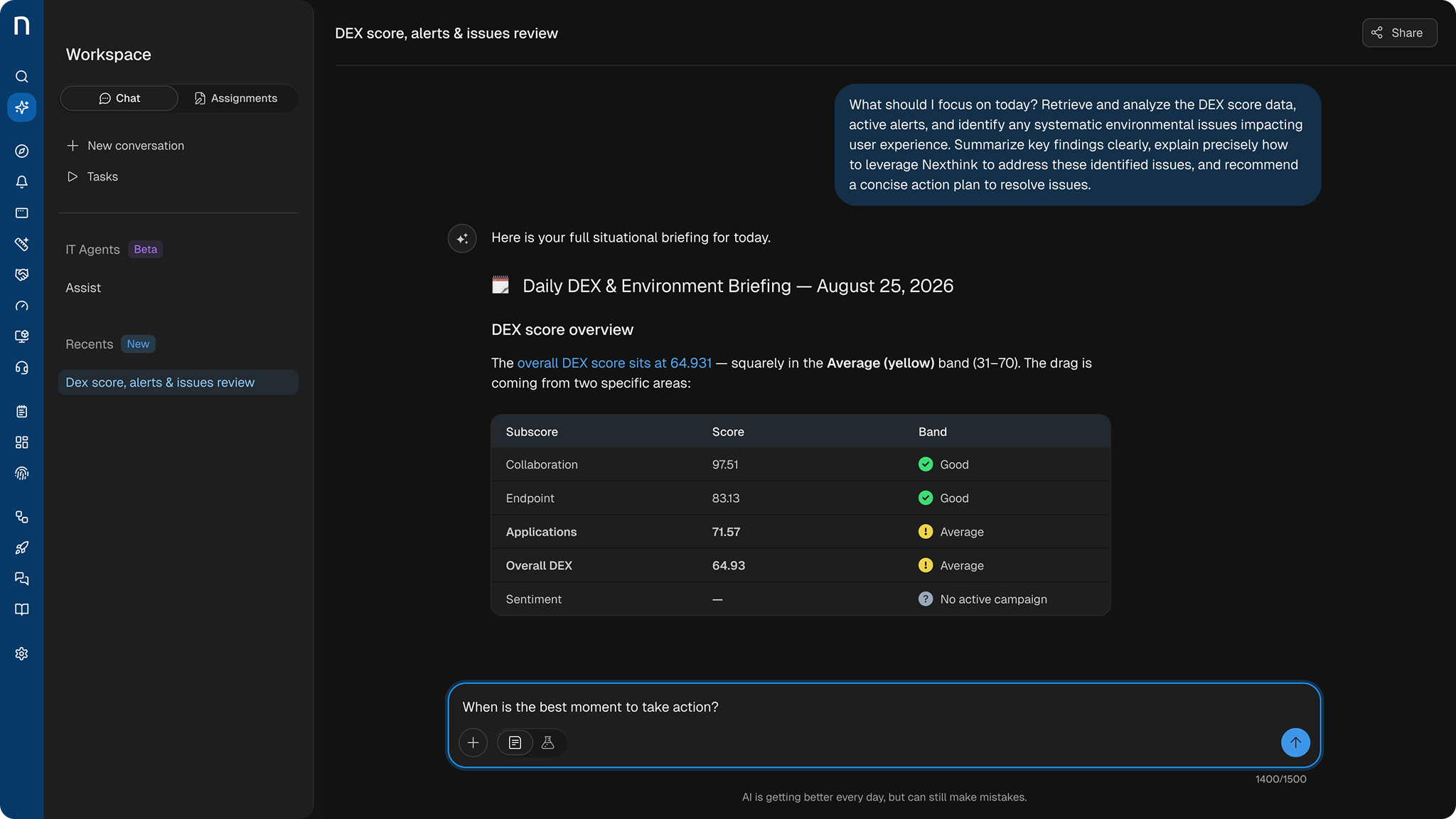
Task: Click the plus attach button in the prompt box
Action: (x=473, y=743)
